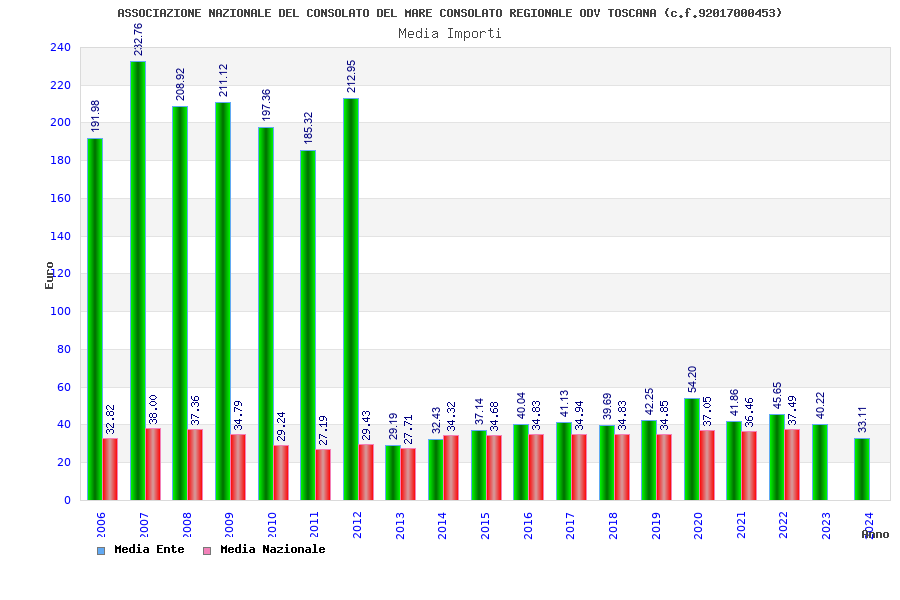The image size is (900, 600).
Task: Click the association name heading text
Action: pos(449,13)
